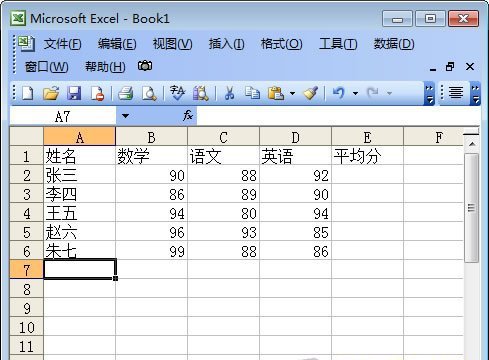The image size is (489, 360).
Task: Click the formula bar input area
Action: click(338, 116)
